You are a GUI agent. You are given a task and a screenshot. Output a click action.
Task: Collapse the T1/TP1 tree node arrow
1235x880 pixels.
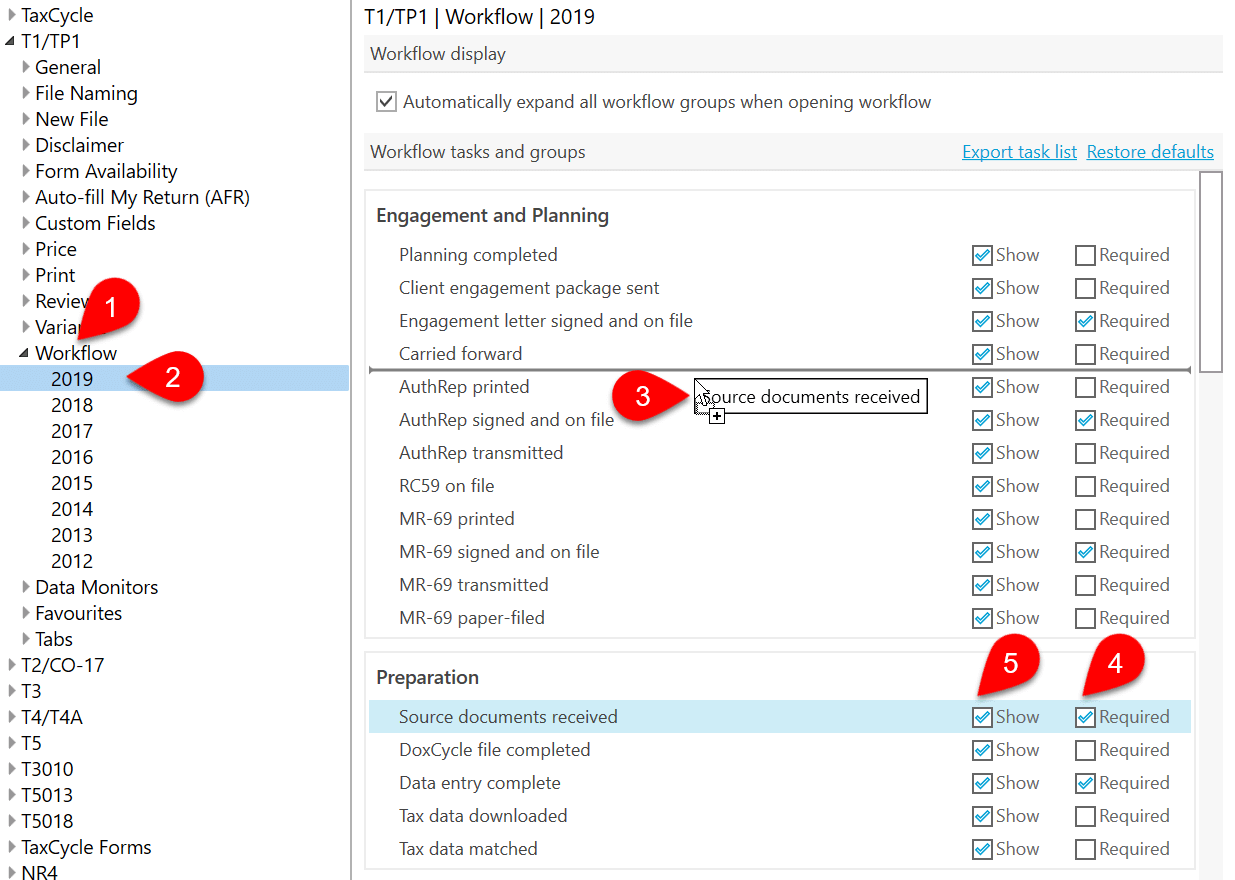pyautogui.click(x=11, y=42)
